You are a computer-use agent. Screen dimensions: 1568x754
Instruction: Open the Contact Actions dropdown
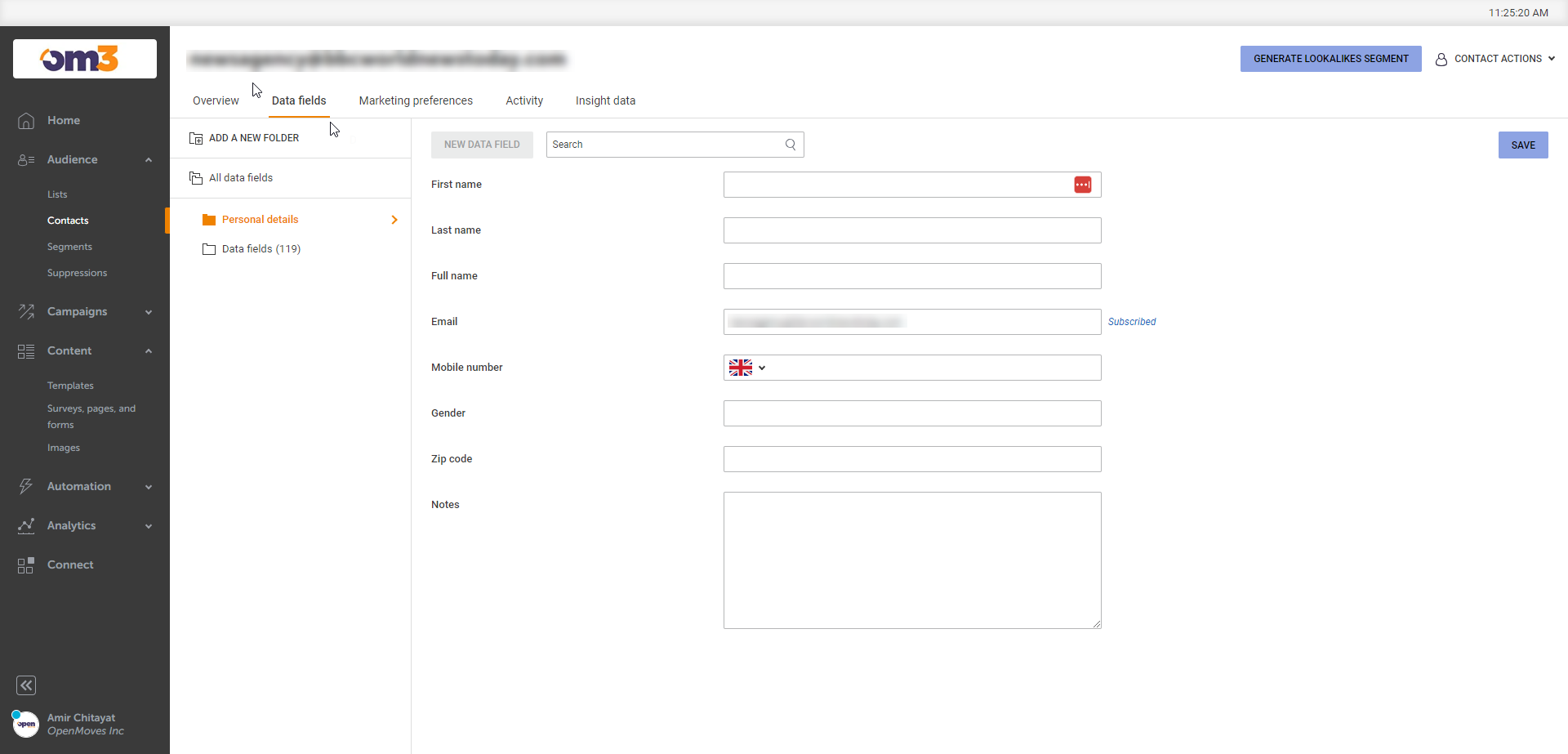(x=1496, y=59)
